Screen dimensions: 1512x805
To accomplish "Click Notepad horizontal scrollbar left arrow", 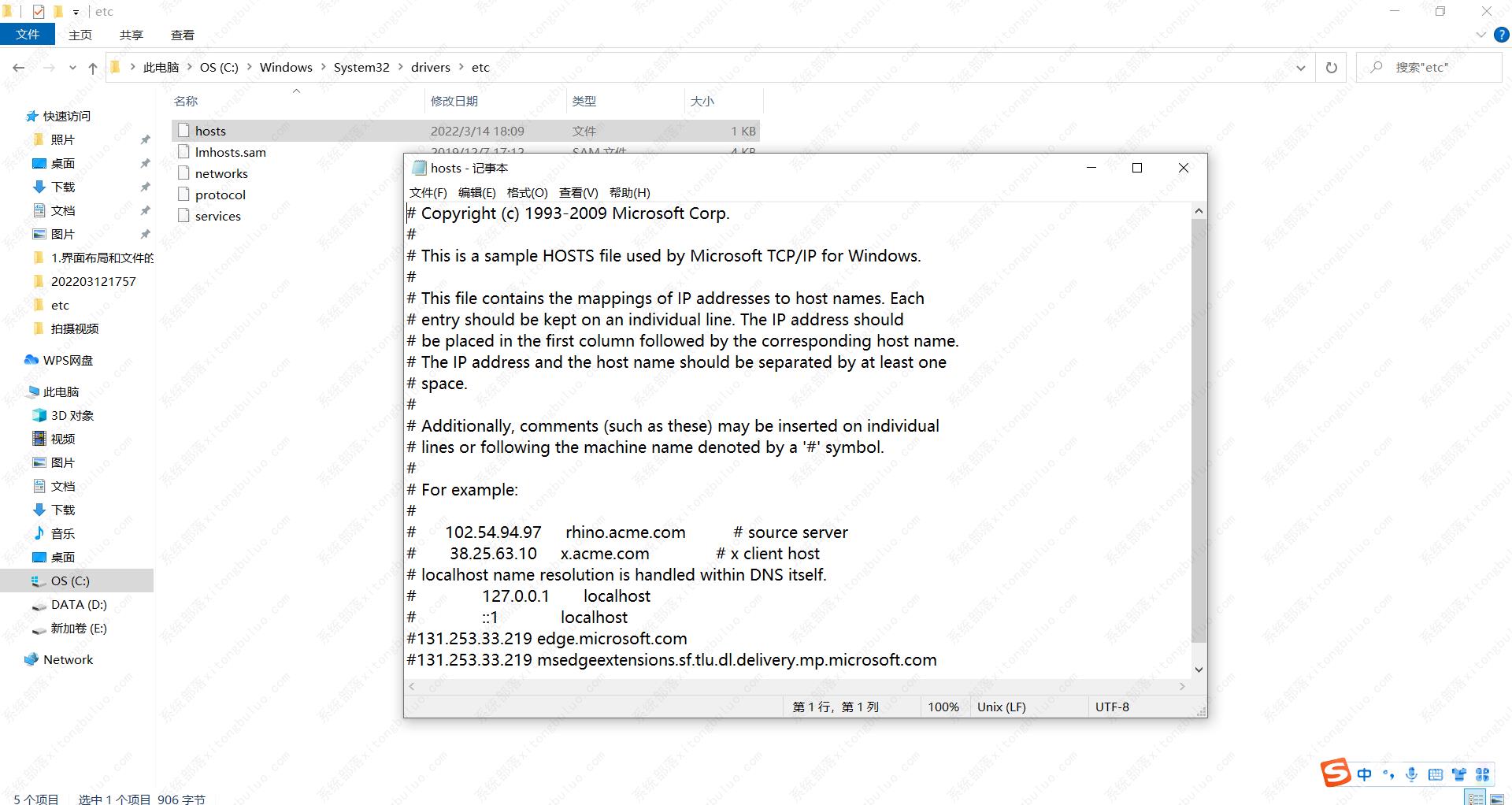I will [412, 687].
